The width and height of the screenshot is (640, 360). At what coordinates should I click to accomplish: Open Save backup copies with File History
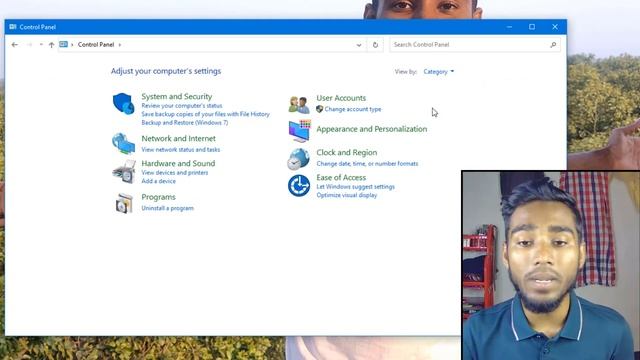point(205,114)
